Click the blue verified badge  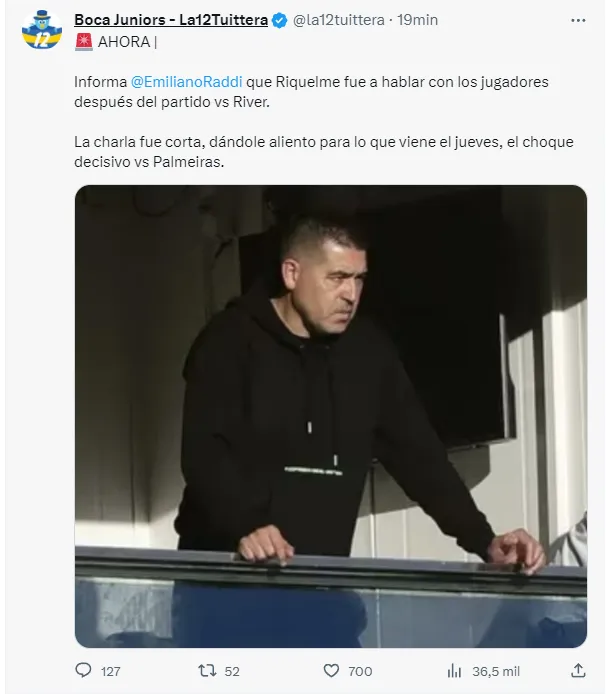279,20
